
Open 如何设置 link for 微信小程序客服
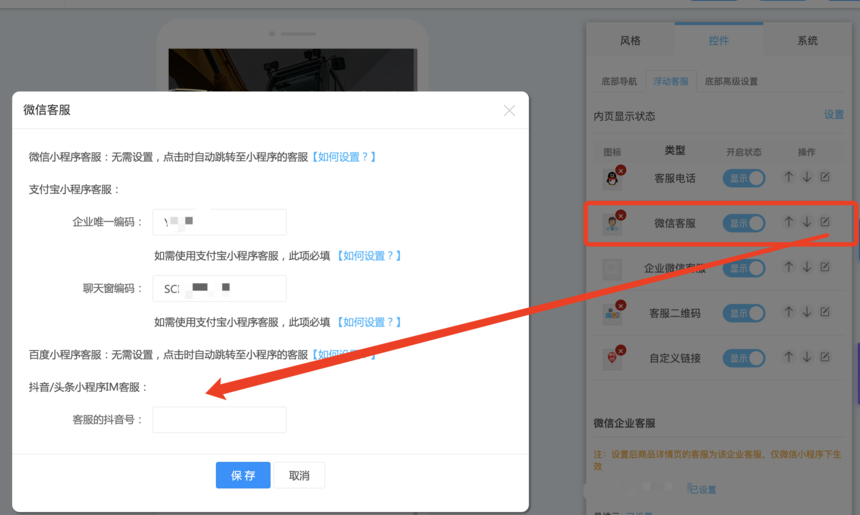point(343,157)
